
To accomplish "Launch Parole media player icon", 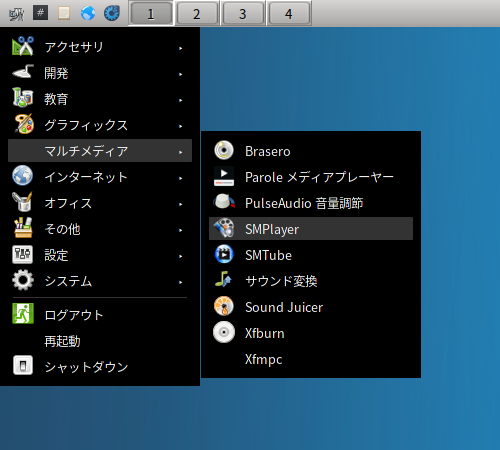I will [224, 176].
